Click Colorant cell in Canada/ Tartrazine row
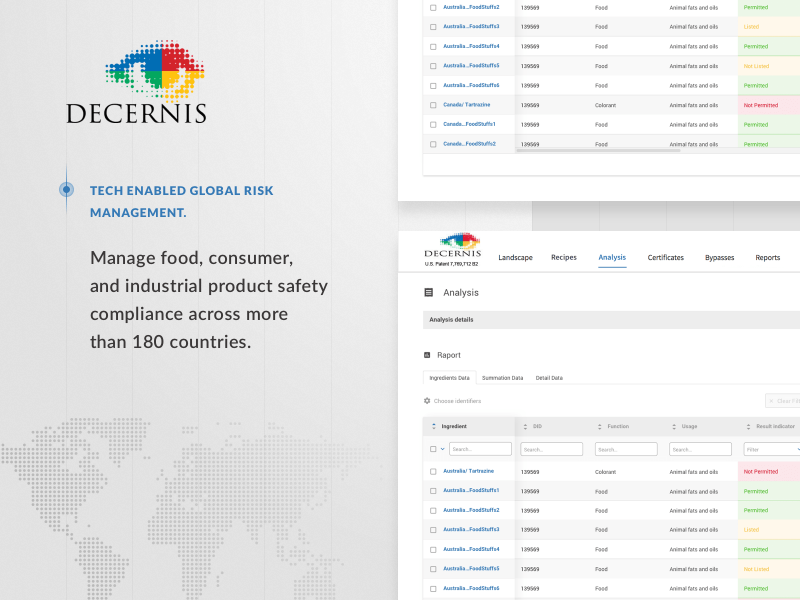800x600 pixels. click(x=605, y=105)
